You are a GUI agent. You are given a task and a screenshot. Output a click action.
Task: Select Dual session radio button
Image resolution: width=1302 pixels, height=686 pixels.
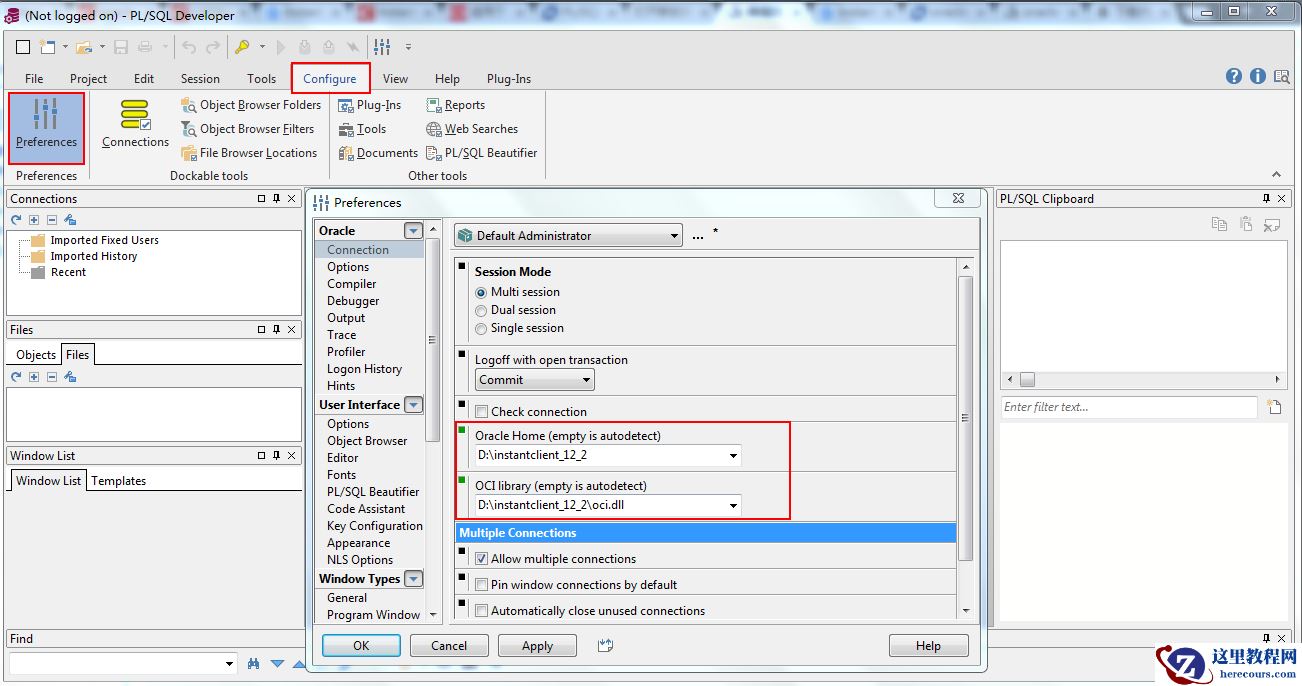481,310
